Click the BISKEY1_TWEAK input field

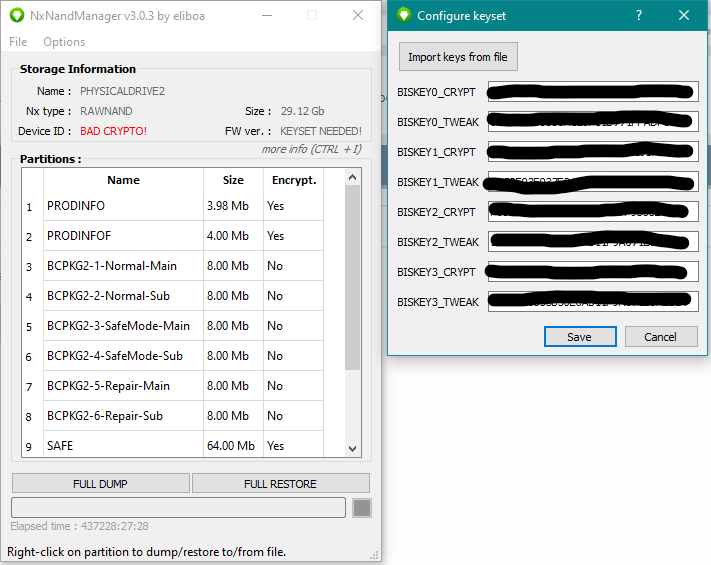[x=593, y=182]
